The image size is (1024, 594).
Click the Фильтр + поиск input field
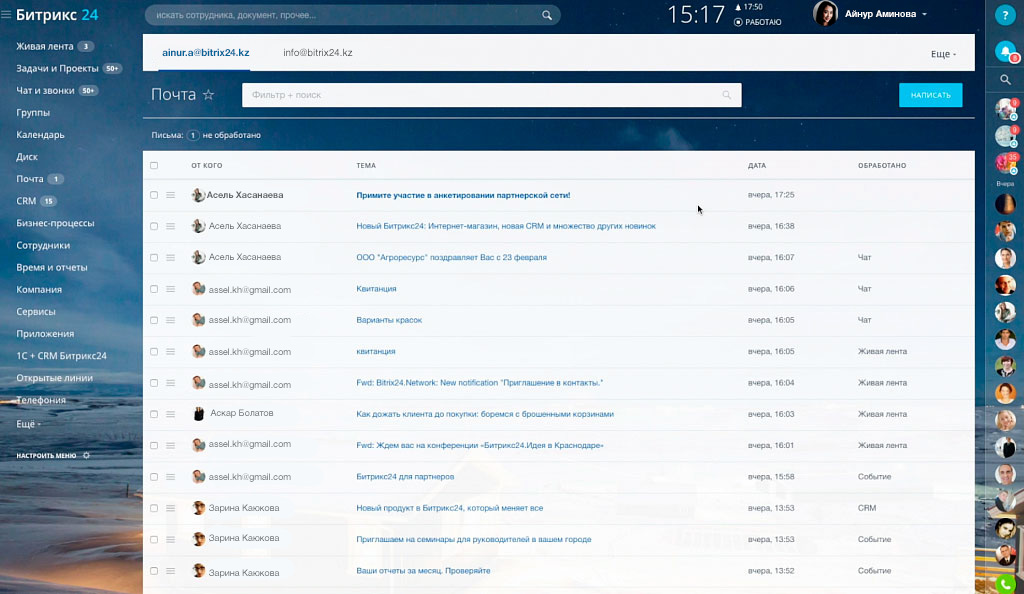[x=480, y=95]
